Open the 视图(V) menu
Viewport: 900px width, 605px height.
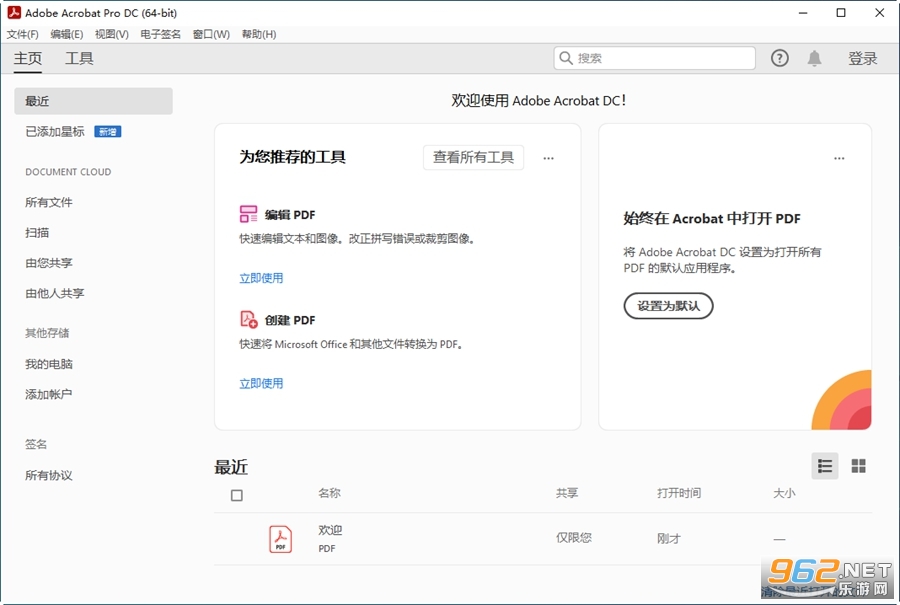[112, 34]
